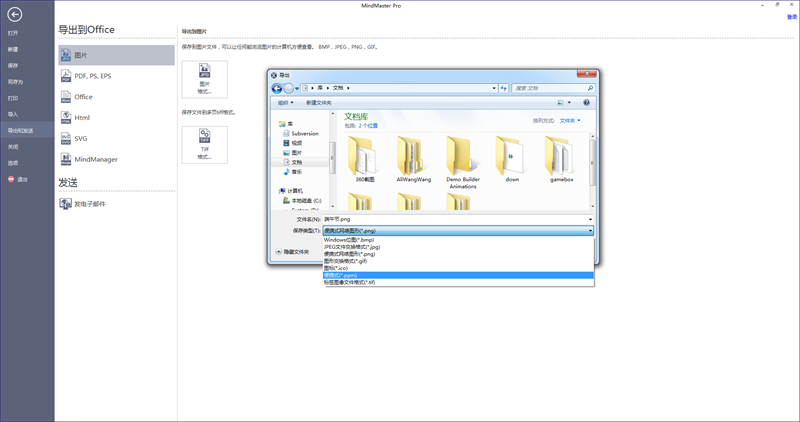Choose the MindManager export option

(116, 160)
